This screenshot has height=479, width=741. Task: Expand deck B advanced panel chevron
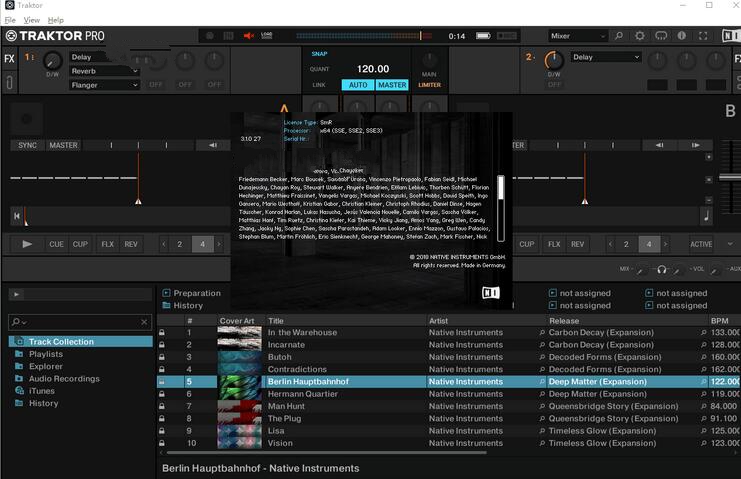point(730,244)
